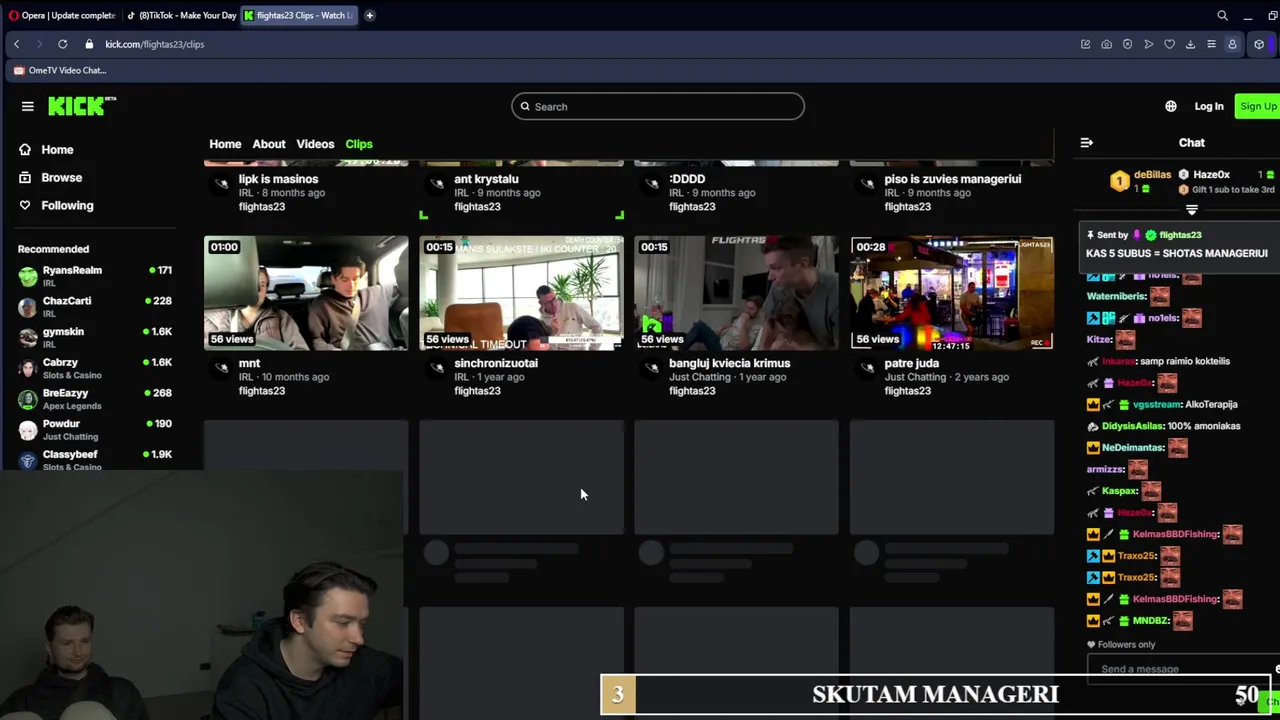This screenshot has height=720, width=1280.
Task: Click the Home sidebar link
Action: (57, 149)
